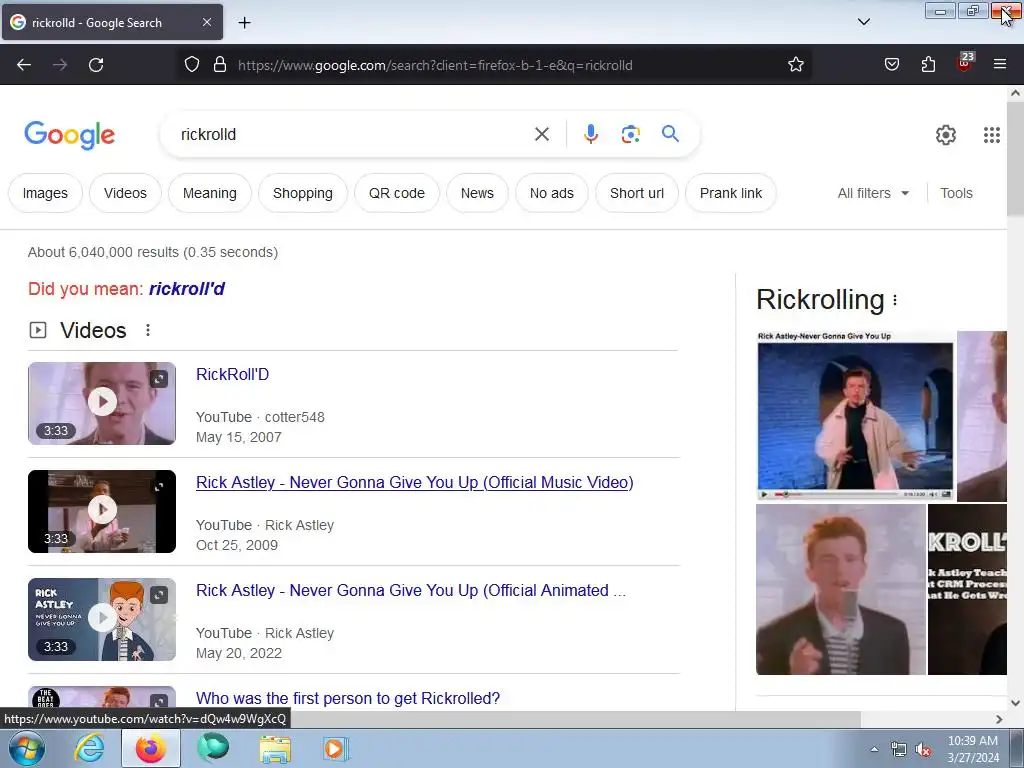The width and height of the screenshot is (1024, 768).
Task: Play the animated Rick Astley thumbnail
Action: click(102, 619)
